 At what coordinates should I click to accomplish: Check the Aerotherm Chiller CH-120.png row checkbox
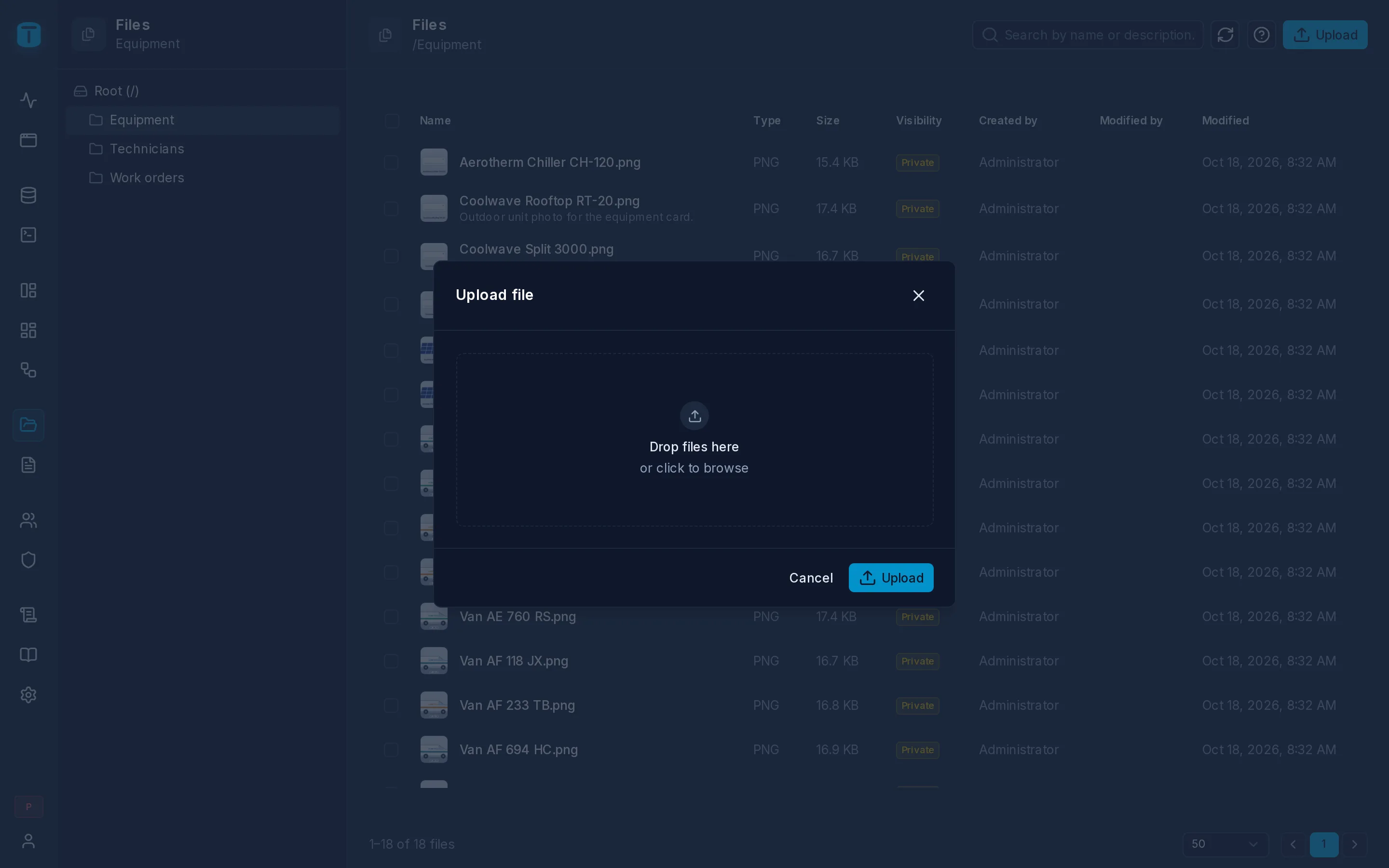[391, 163]
